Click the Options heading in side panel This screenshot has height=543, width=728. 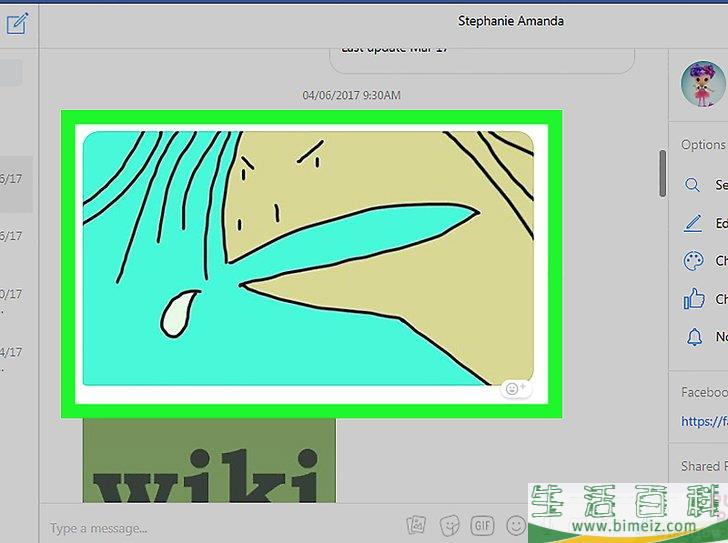[703, 145]
